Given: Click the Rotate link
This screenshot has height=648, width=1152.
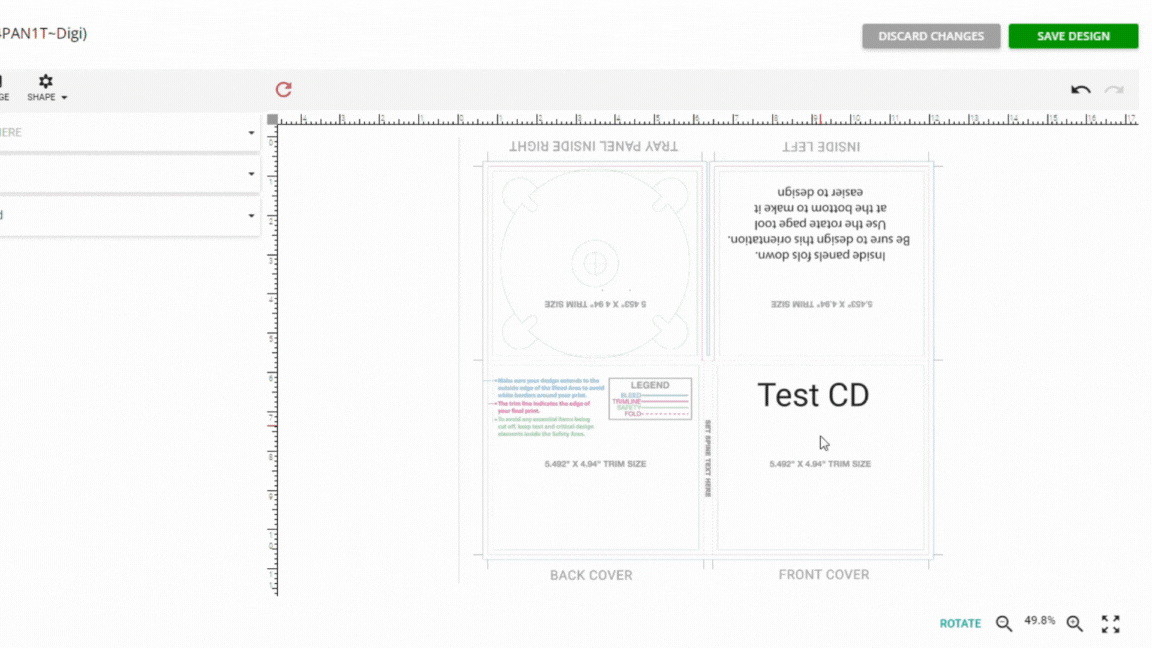Looking at the screenshot, I should tap(960, 623).
